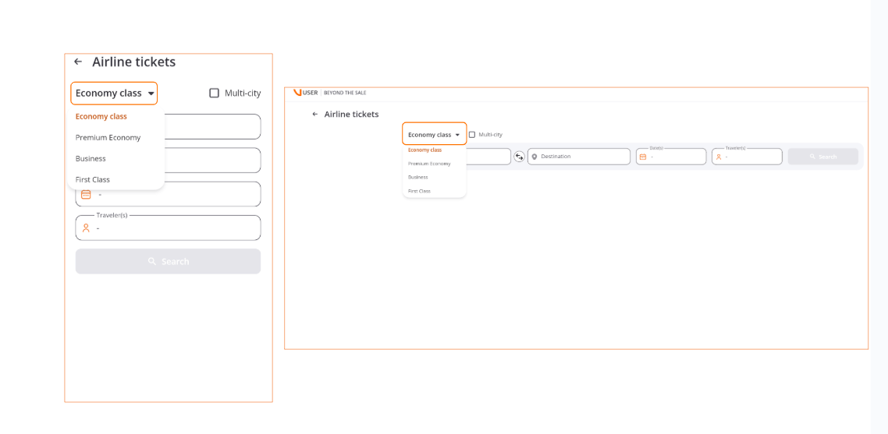The height and width of the screenshot is (434, 888).
Task: Click the person icon in desktop Traveler(s) field
Action: (719, 157)
